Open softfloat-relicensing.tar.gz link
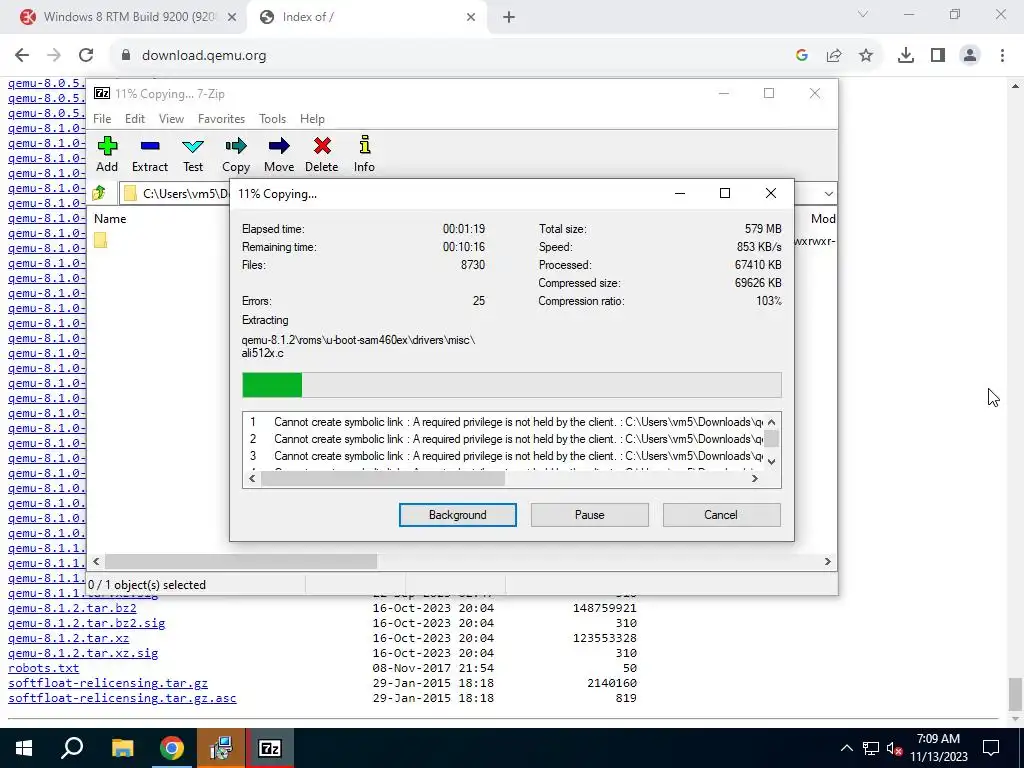 (108, 683)
